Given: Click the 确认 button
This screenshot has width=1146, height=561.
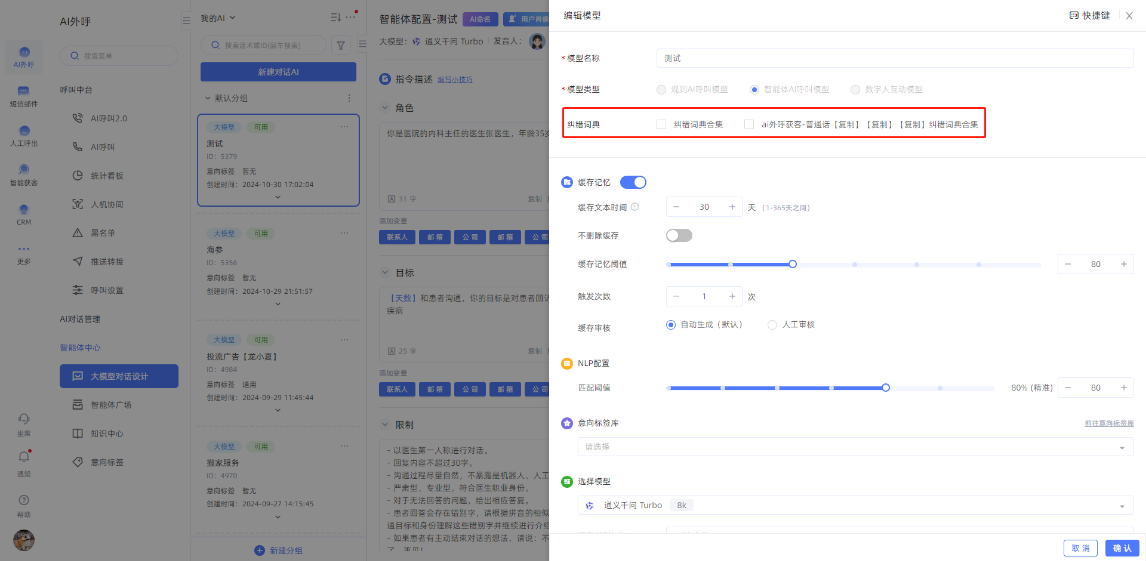Looking at the screenshot, I should click(x=1120, y=548).
